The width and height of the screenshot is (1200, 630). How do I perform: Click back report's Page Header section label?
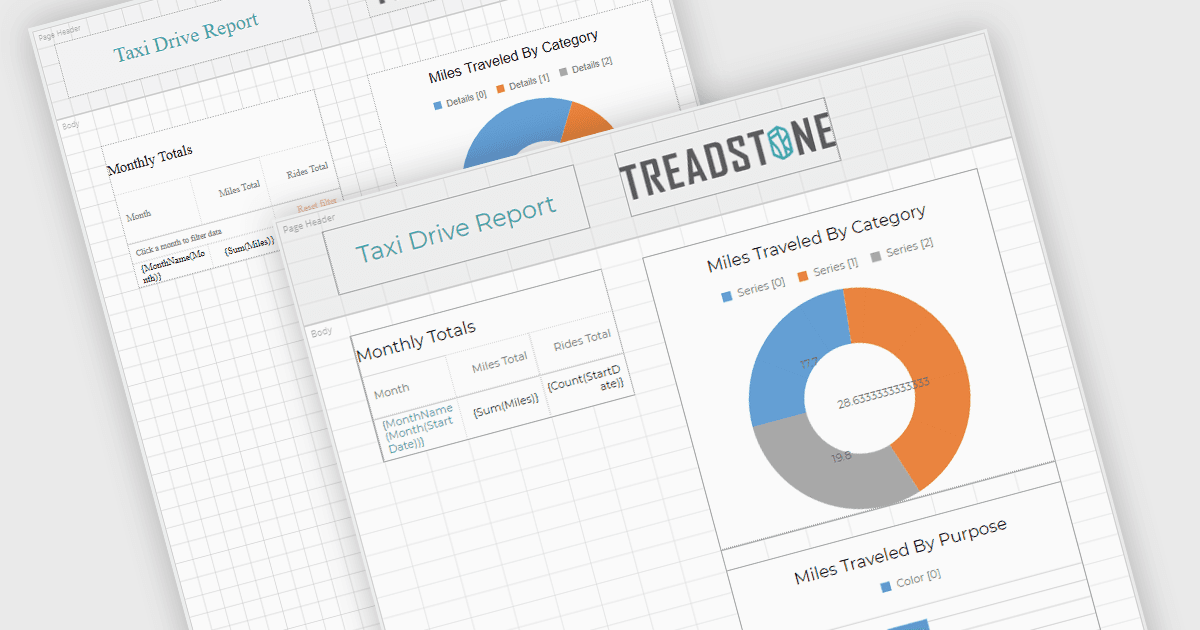tap(60, 35)
